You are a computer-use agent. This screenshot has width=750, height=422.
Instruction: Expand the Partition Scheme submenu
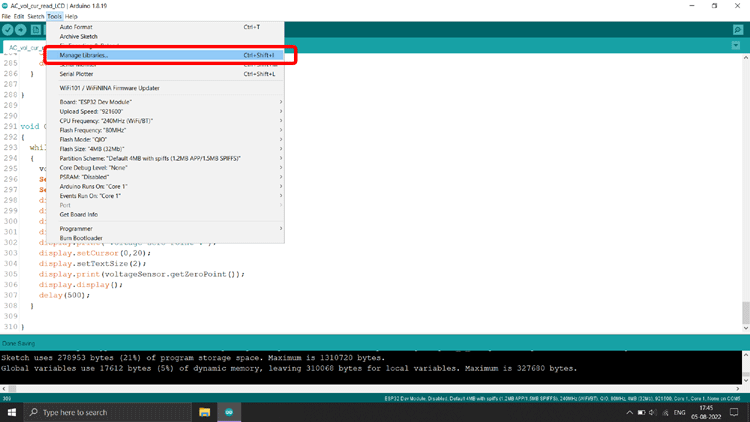pos(165,158)
